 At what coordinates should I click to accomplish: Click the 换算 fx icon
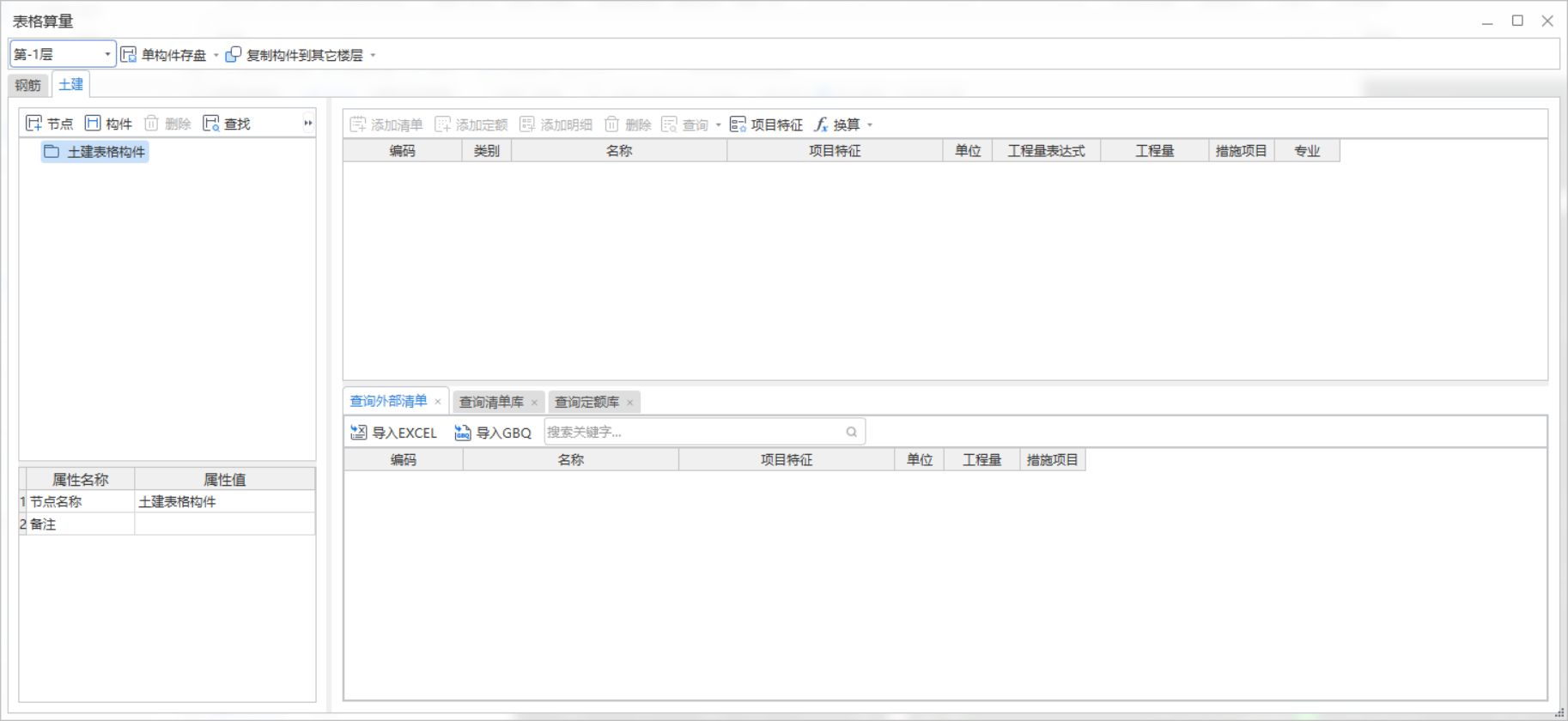822,124
